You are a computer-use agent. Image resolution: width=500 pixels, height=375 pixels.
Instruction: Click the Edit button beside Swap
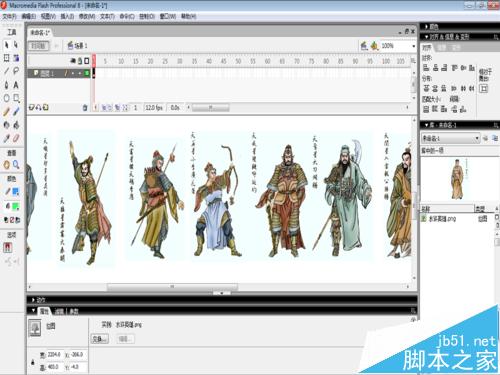(126, 339)
